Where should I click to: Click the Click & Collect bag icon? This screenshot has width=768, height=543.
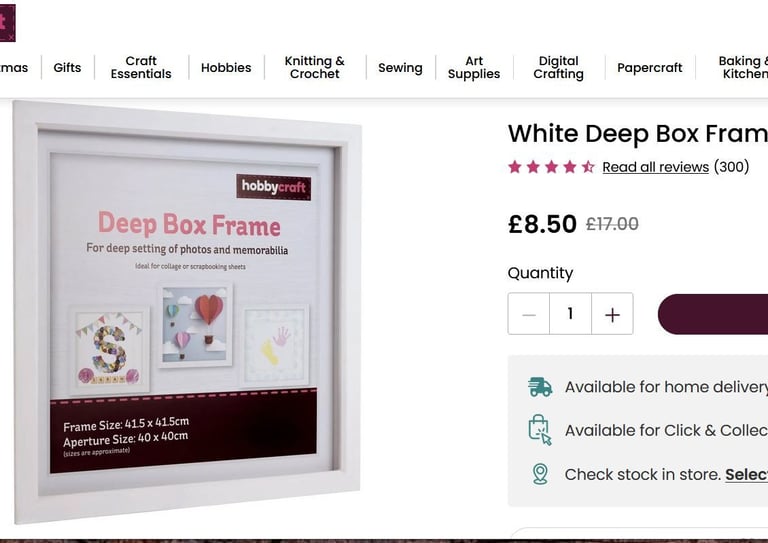(x=540, y=430)
